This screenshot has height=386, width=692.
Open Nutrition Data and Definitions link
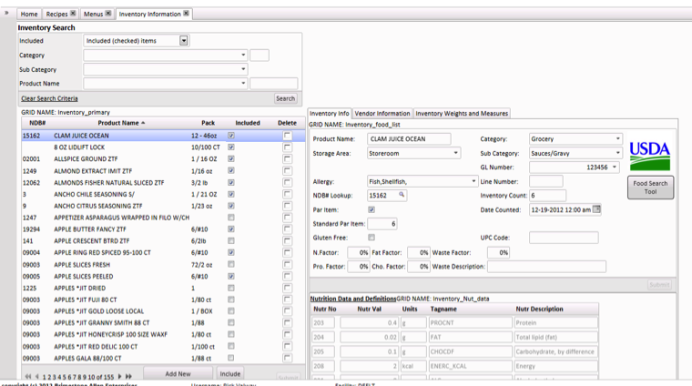(x=353, y=299)
